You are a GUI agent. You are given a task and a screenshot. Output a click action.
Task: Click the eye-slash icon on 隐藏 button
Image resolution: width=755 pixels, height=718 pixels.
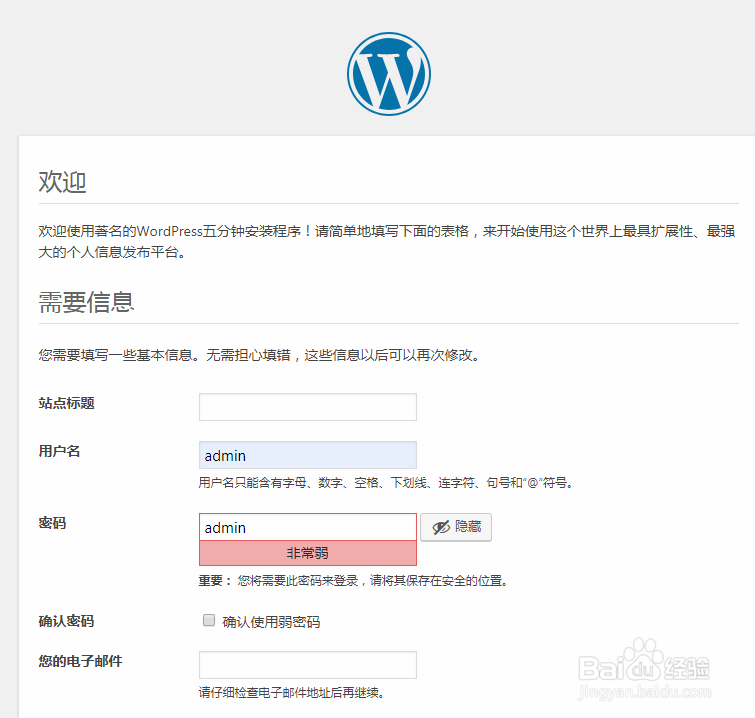(x=441, y=527)
